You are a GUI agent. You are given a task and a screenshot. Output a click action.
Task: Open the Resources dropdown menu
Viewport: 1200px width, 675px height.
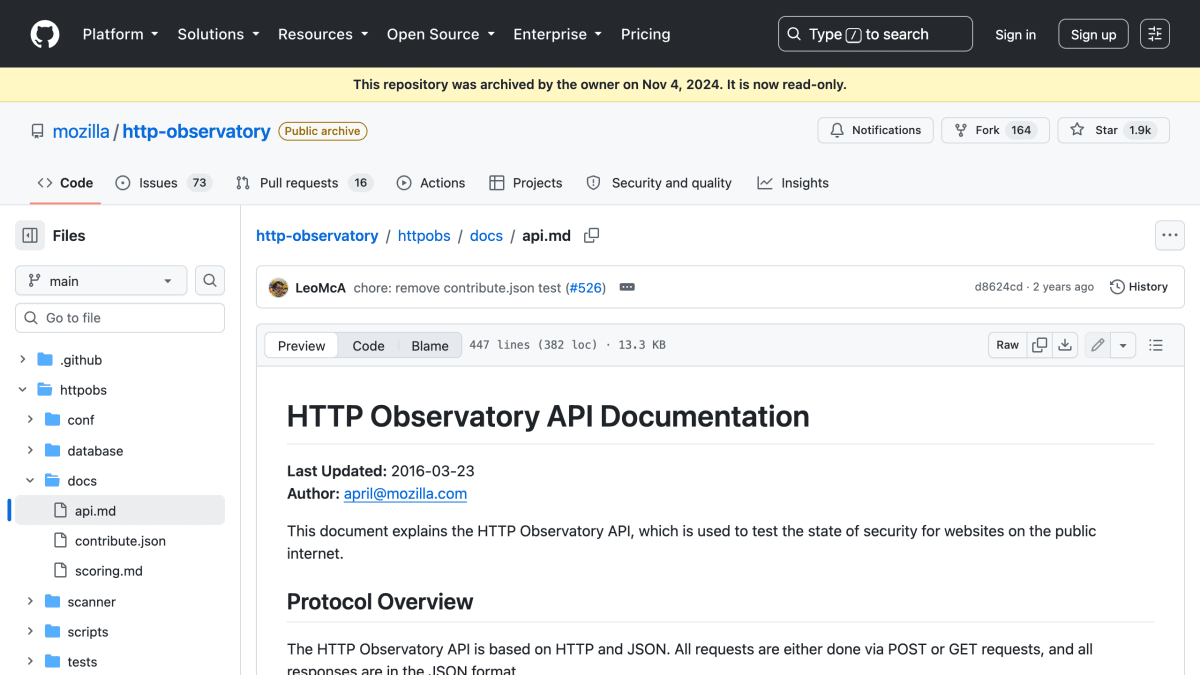click(x=323, y=34)
